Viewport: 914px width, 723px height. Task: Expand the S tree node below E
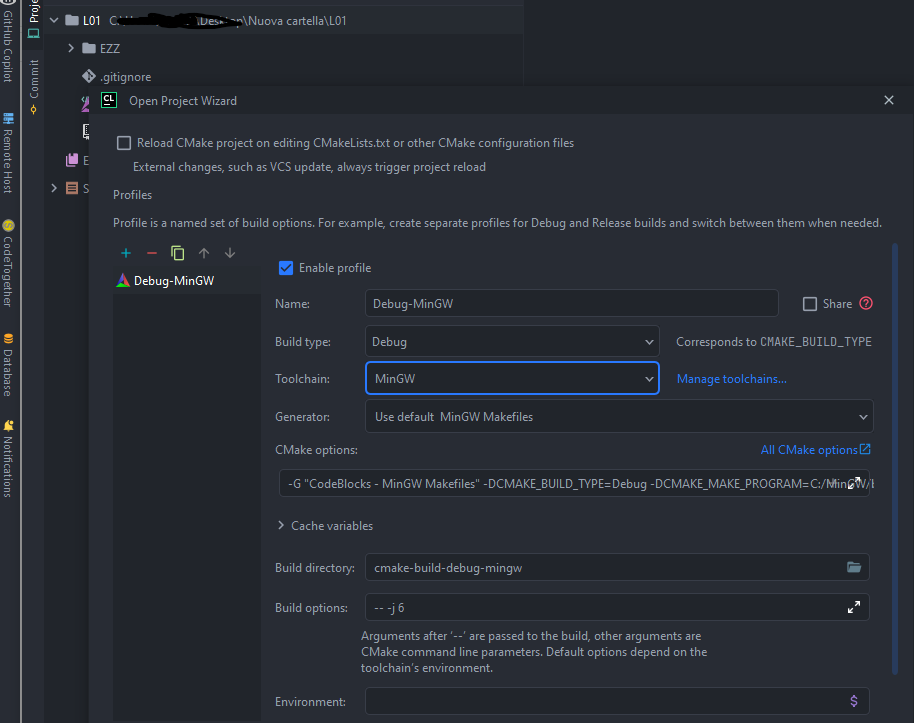coord(54,188)
